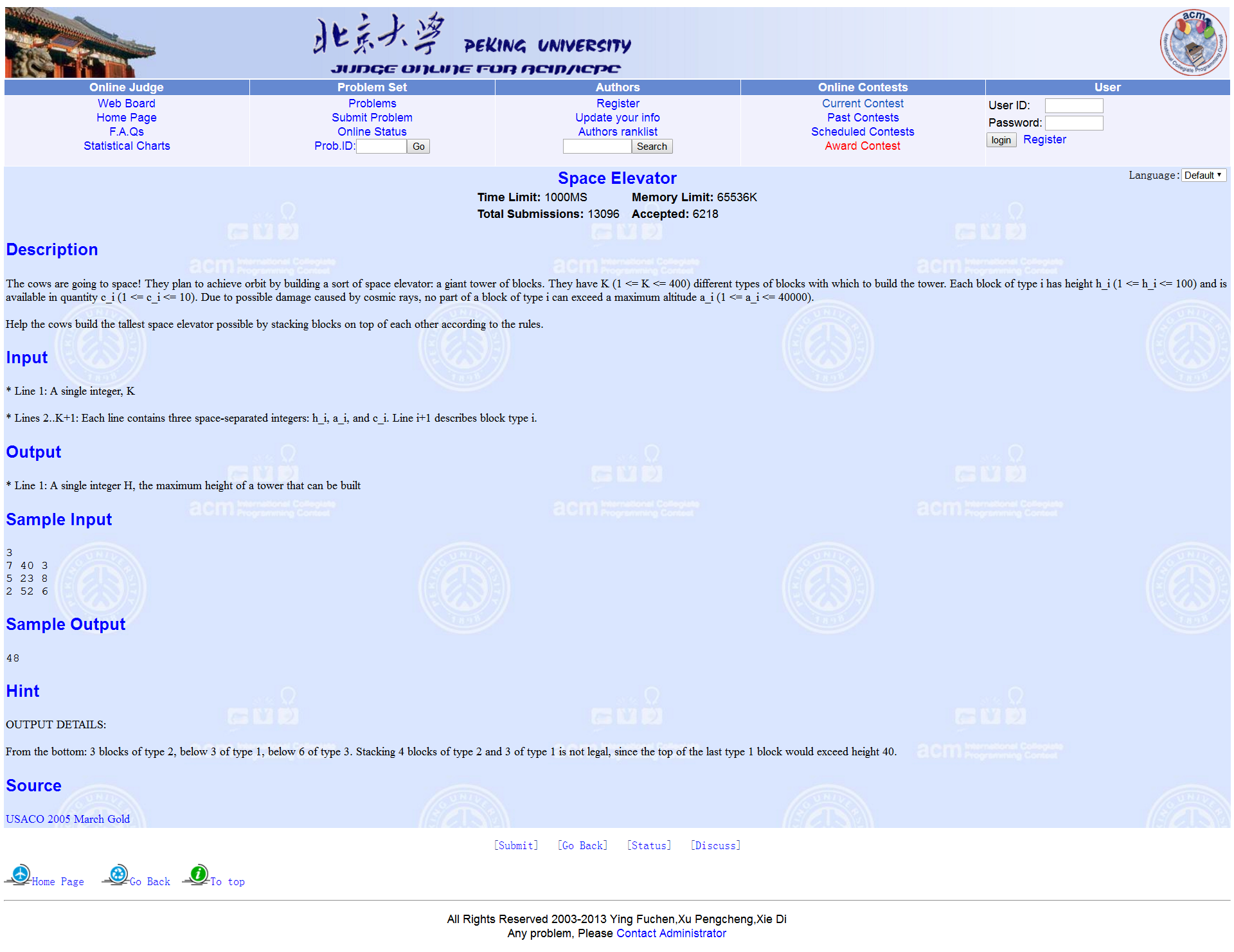Screen dimensions: 1234x952
Task: Check the Online Status page
Action: coord(372,132)
